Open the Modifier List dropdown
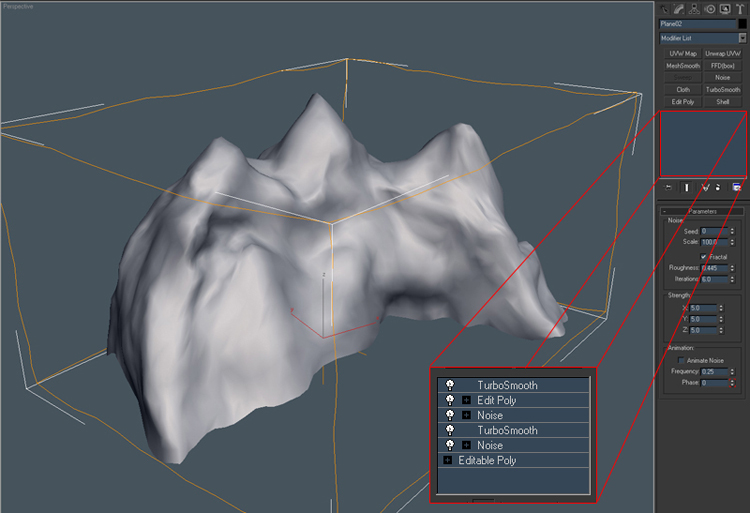Image resolution: width=750 pixels, height=513 pixels. click(742, 38)
